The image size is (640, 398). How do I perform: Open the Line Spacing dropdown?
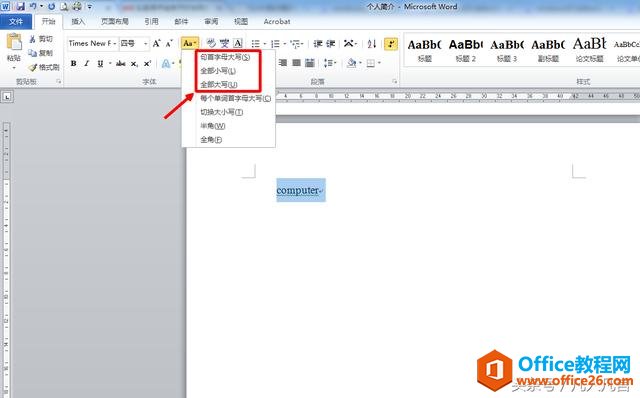pos(330,63)
